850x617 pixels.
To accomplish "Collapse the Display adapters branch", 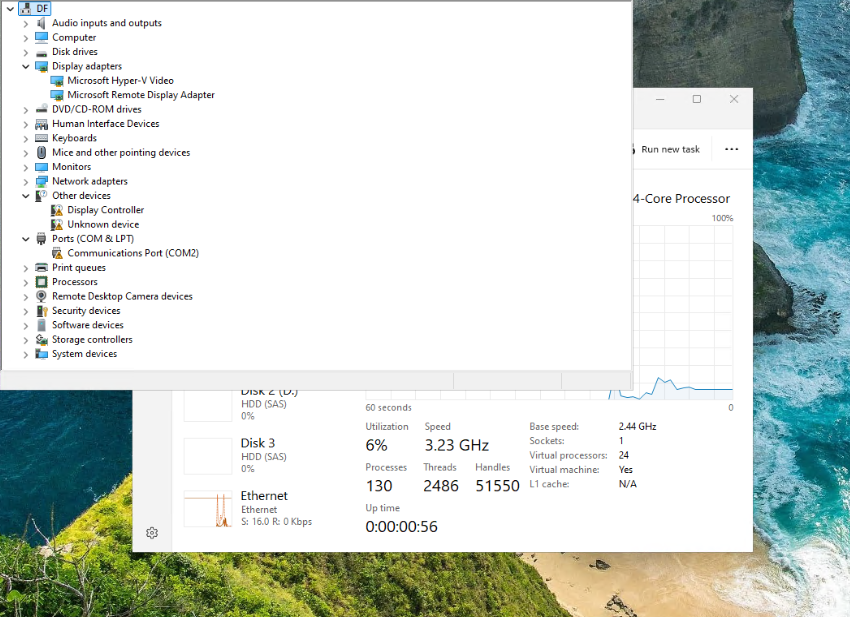I will coord(25,66).
